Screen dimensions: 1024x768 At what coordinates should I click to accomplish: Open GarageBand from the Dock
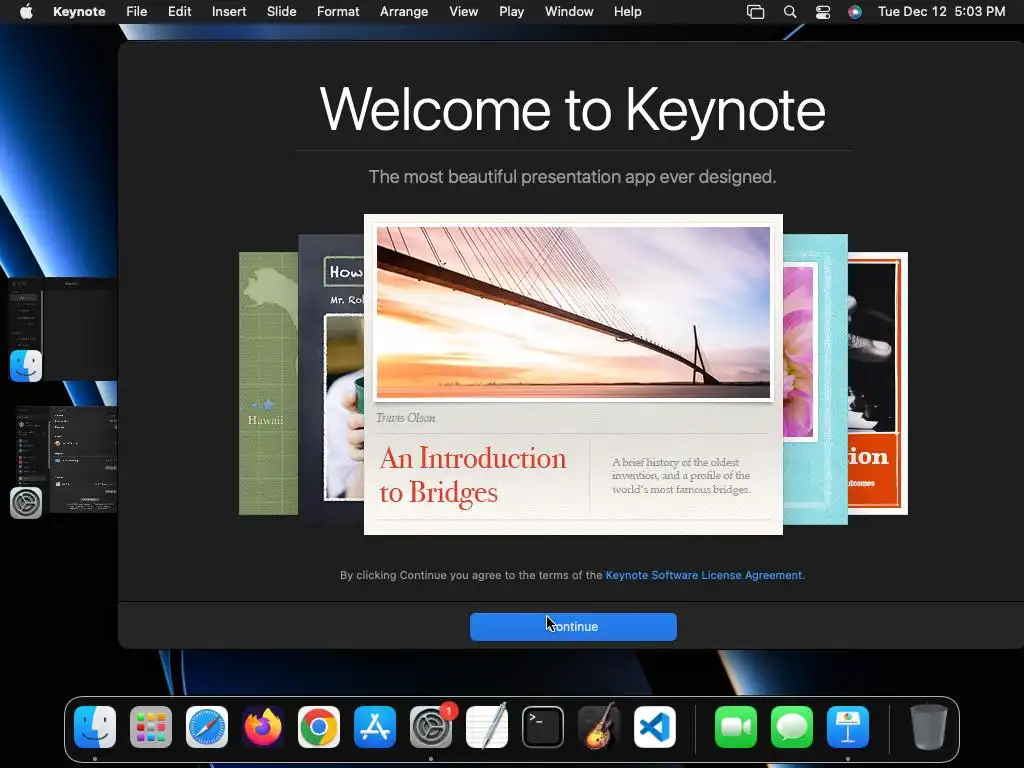tap(599, 727)
